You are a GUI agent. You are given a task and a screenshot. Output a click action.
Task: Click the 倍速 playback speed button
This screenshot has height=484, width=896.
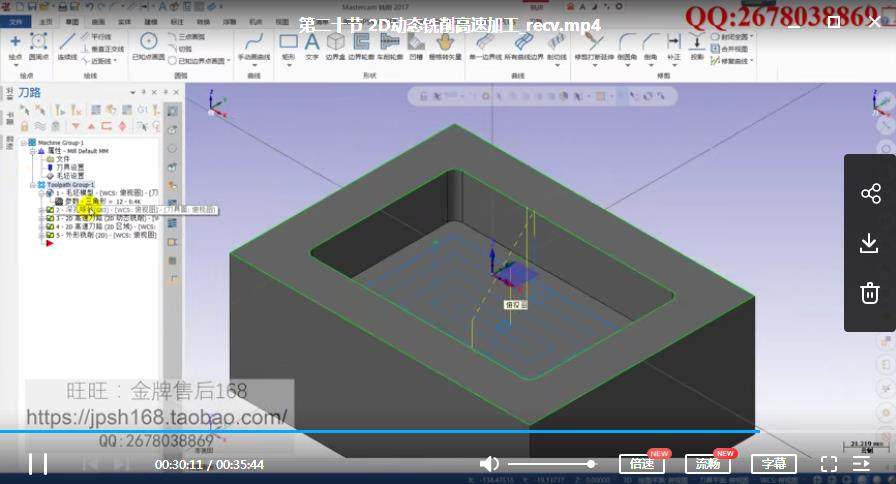click(x=642, y=464)
